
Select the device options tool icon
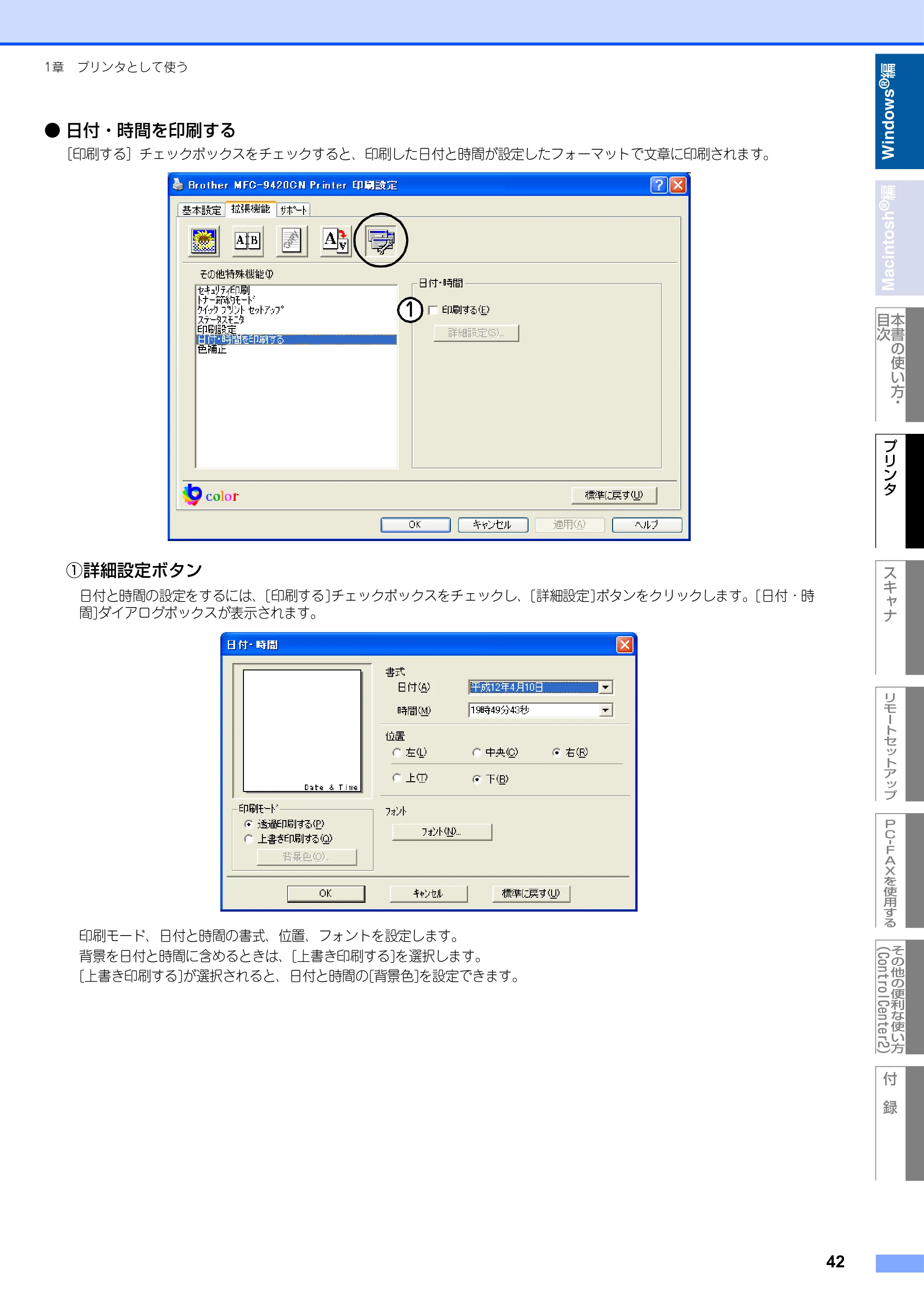click(x=381, y=240)
